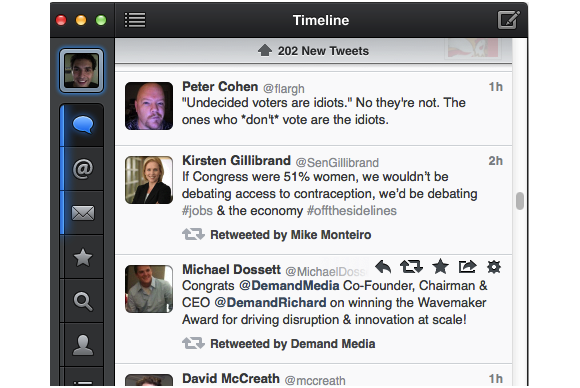Show Favorites via sidebar star icon
The image size is (580, 388).
click(83, 257)
